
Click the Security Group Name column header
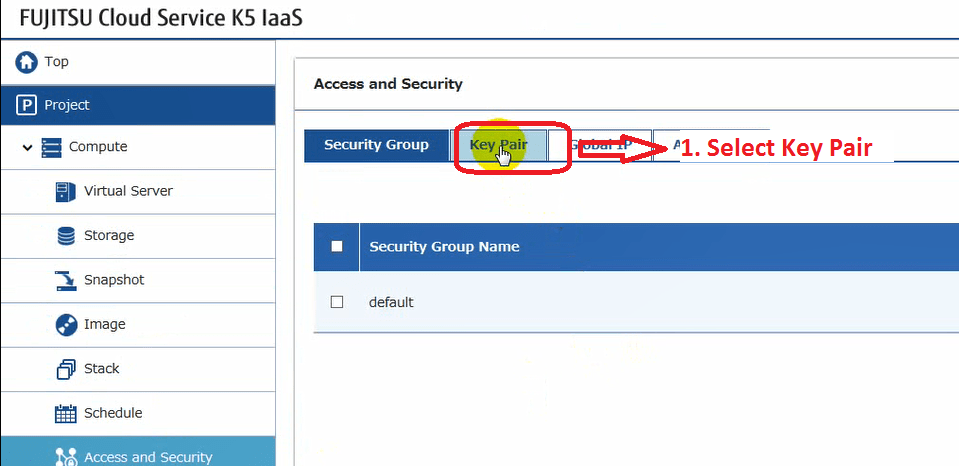coord(444,247)
